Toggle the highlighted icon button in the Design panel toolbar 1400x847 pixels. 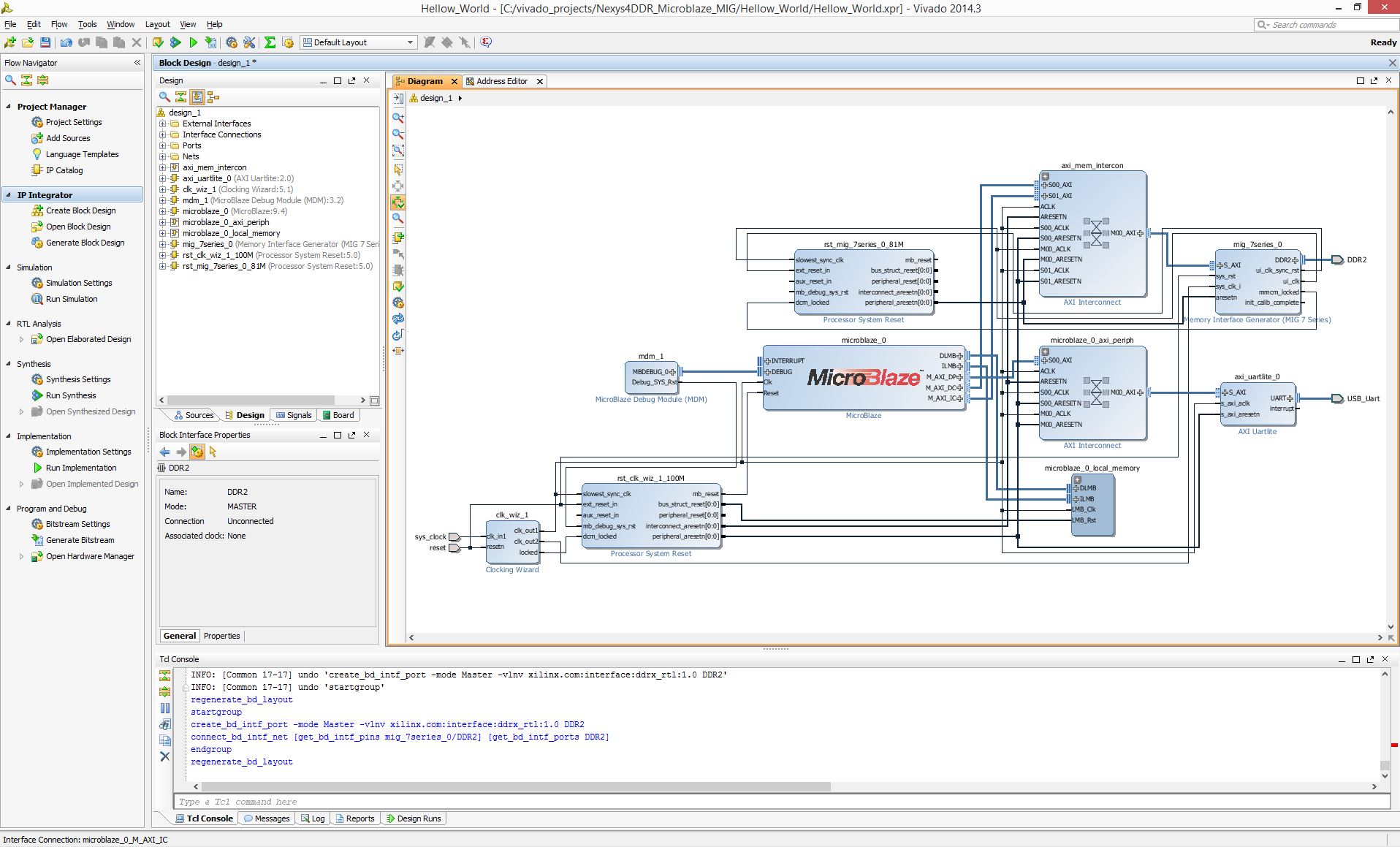click(197, 96)
